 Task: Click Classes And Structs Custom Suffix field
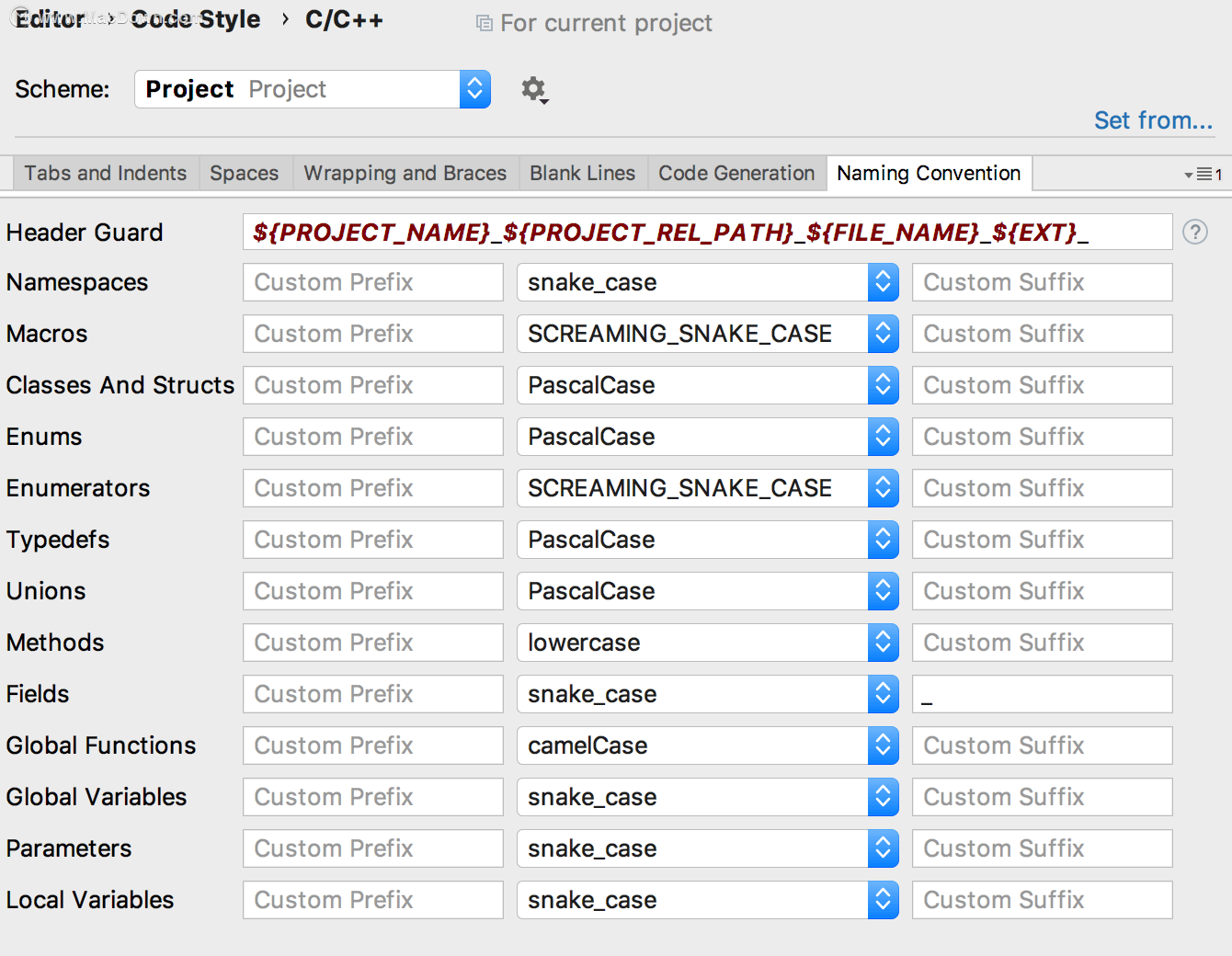(x=1043, y=385)
